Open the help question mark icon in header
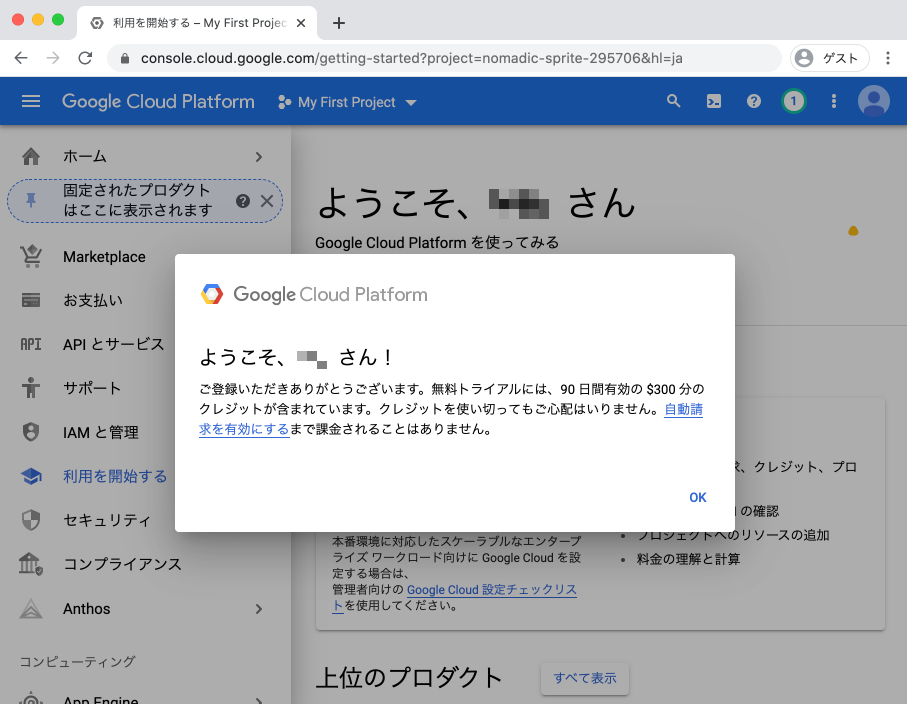Viewport: 907px width, 704px height. tap(754, 102)
